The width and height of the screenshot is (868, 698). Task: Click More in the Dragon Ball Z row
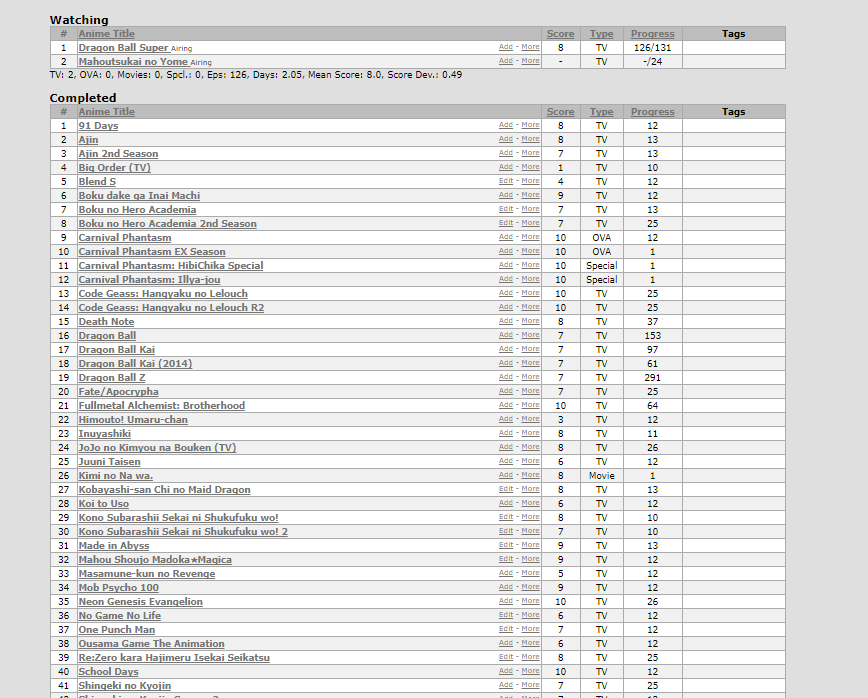pyautogui.click(x=530, y=377)
